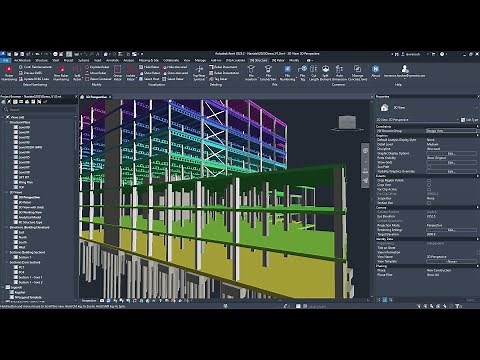The height and width of the screenshot is (360, 480).
Task: Select the Explode Rebar command
Action: (97, 67)
